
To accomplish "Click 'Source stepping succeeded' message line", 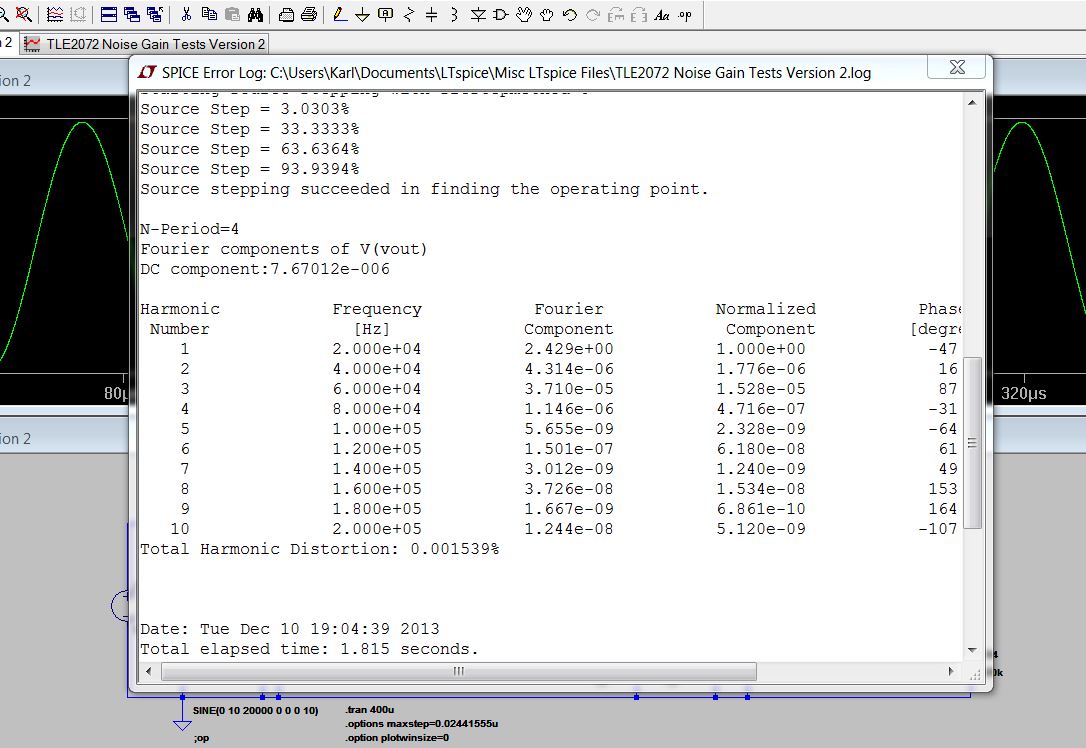I will 424,189.
